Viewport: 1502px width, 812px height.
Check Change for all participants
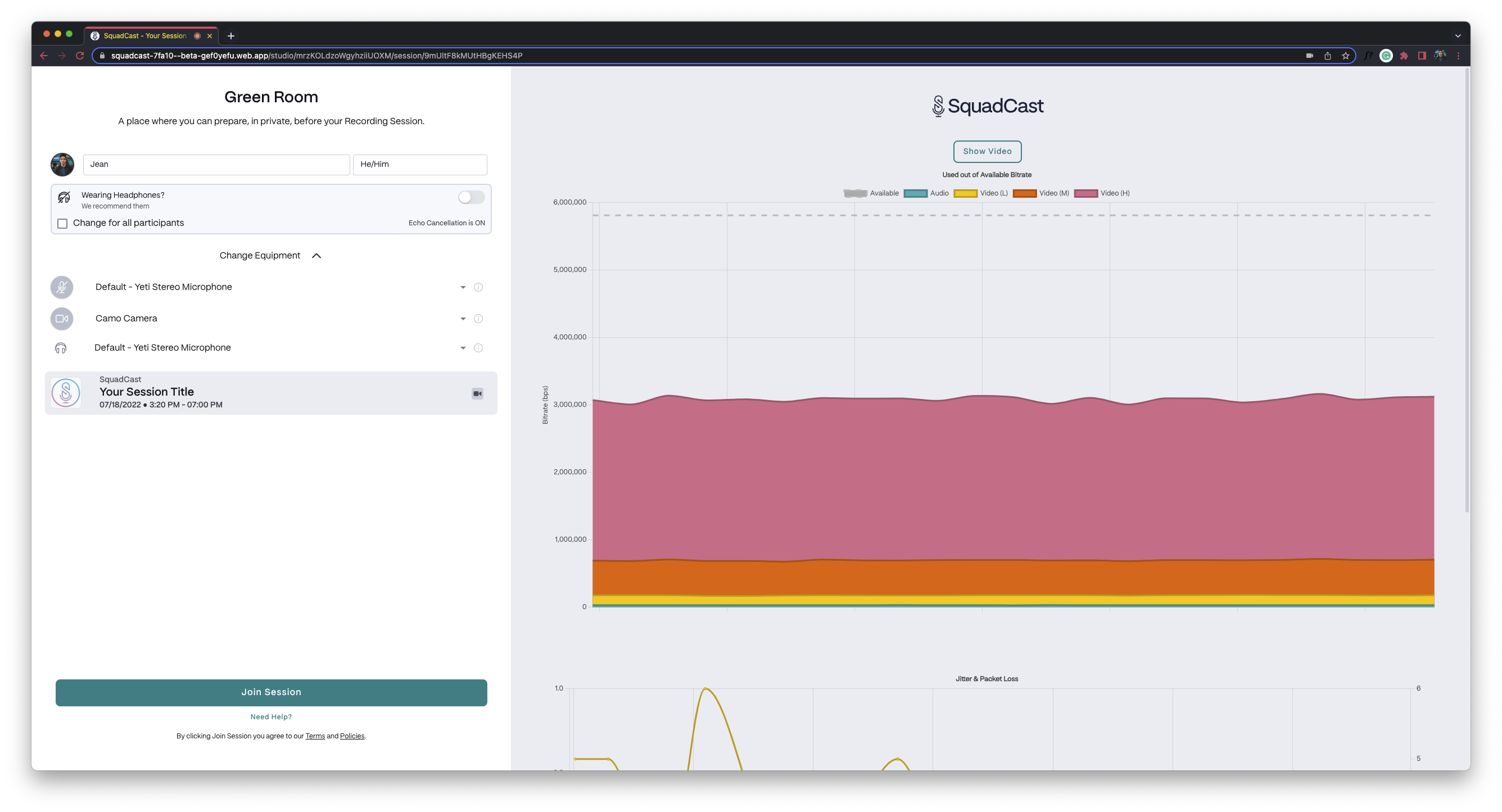[x=62, y=223]
